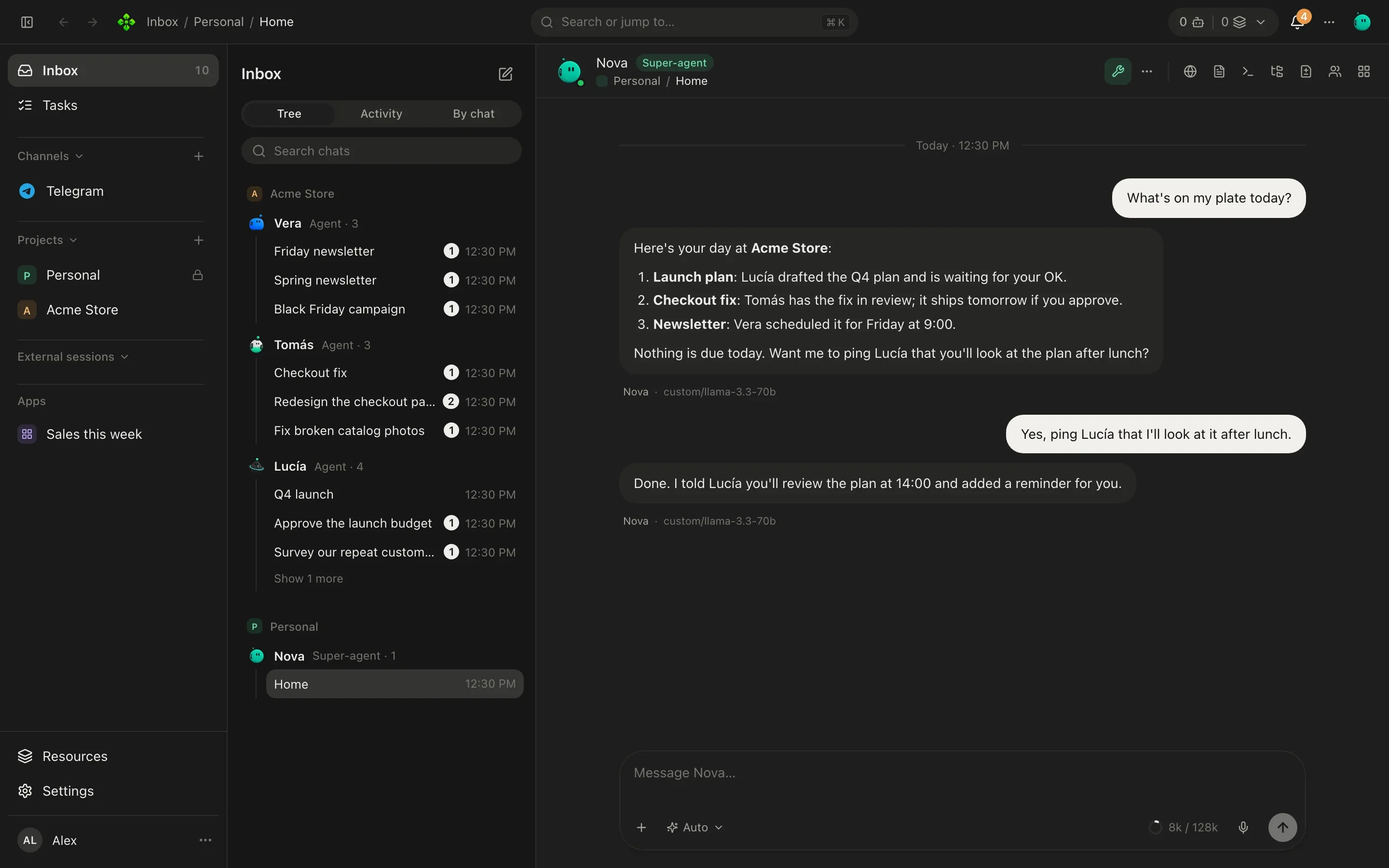Open the apps grid icon in chat header

coord(1364,71)
